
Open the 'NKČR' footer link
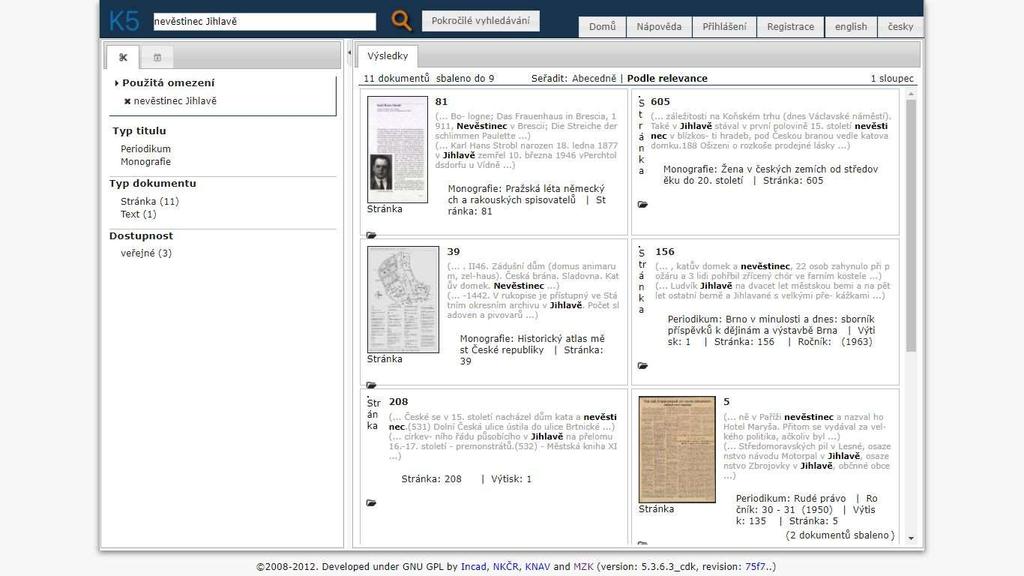[505, 567]
